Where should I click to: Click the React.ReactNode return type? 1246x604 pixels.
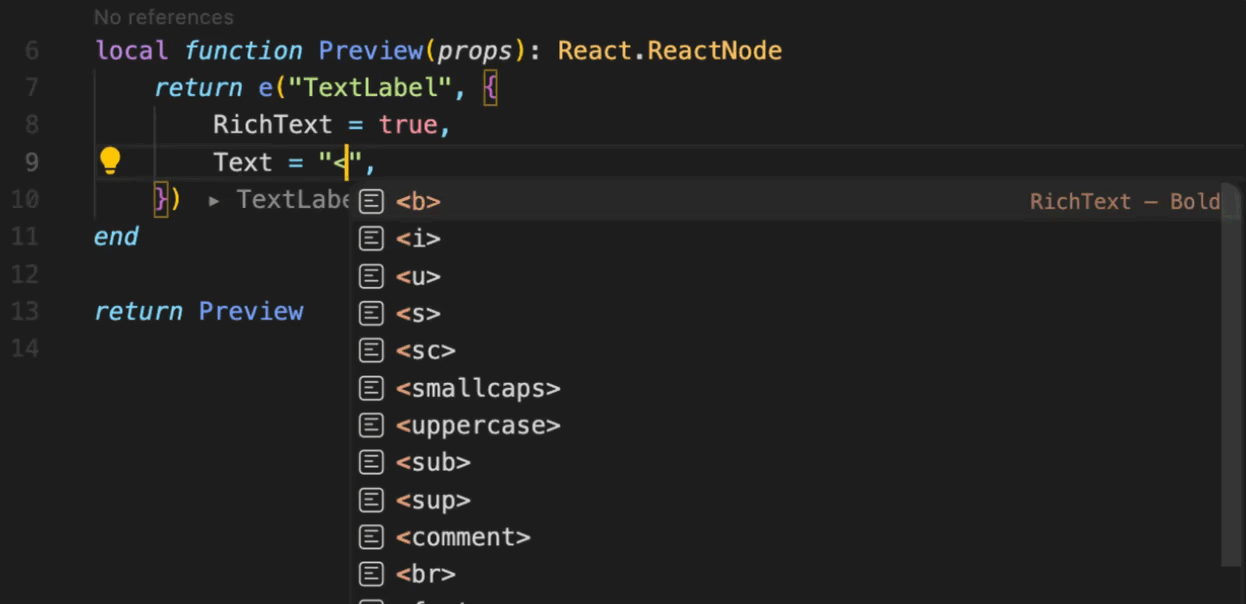pyautogui.click(x=670, y=50)
